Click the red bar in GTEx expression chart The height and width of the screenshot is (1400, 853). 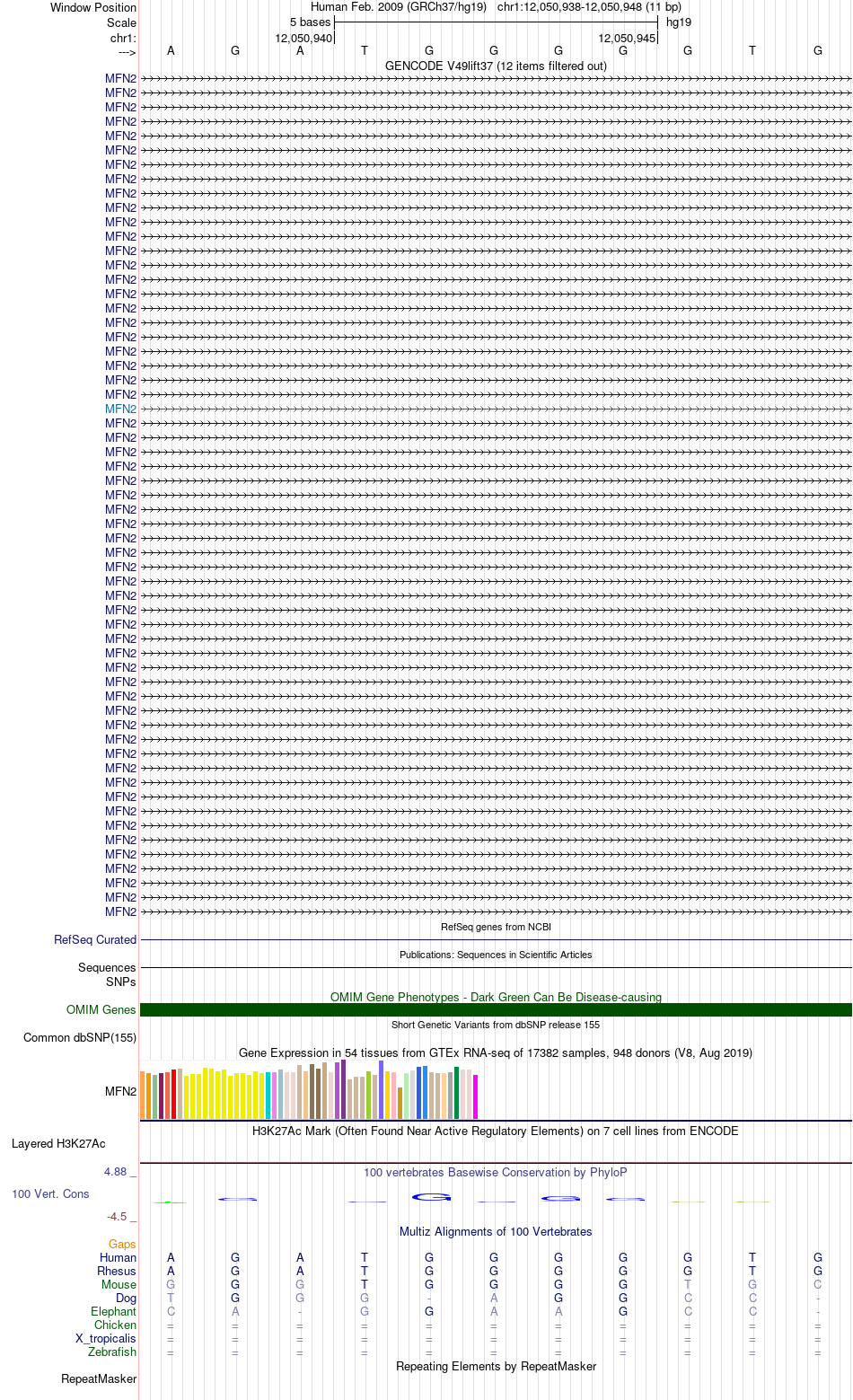click(173, 1095)
